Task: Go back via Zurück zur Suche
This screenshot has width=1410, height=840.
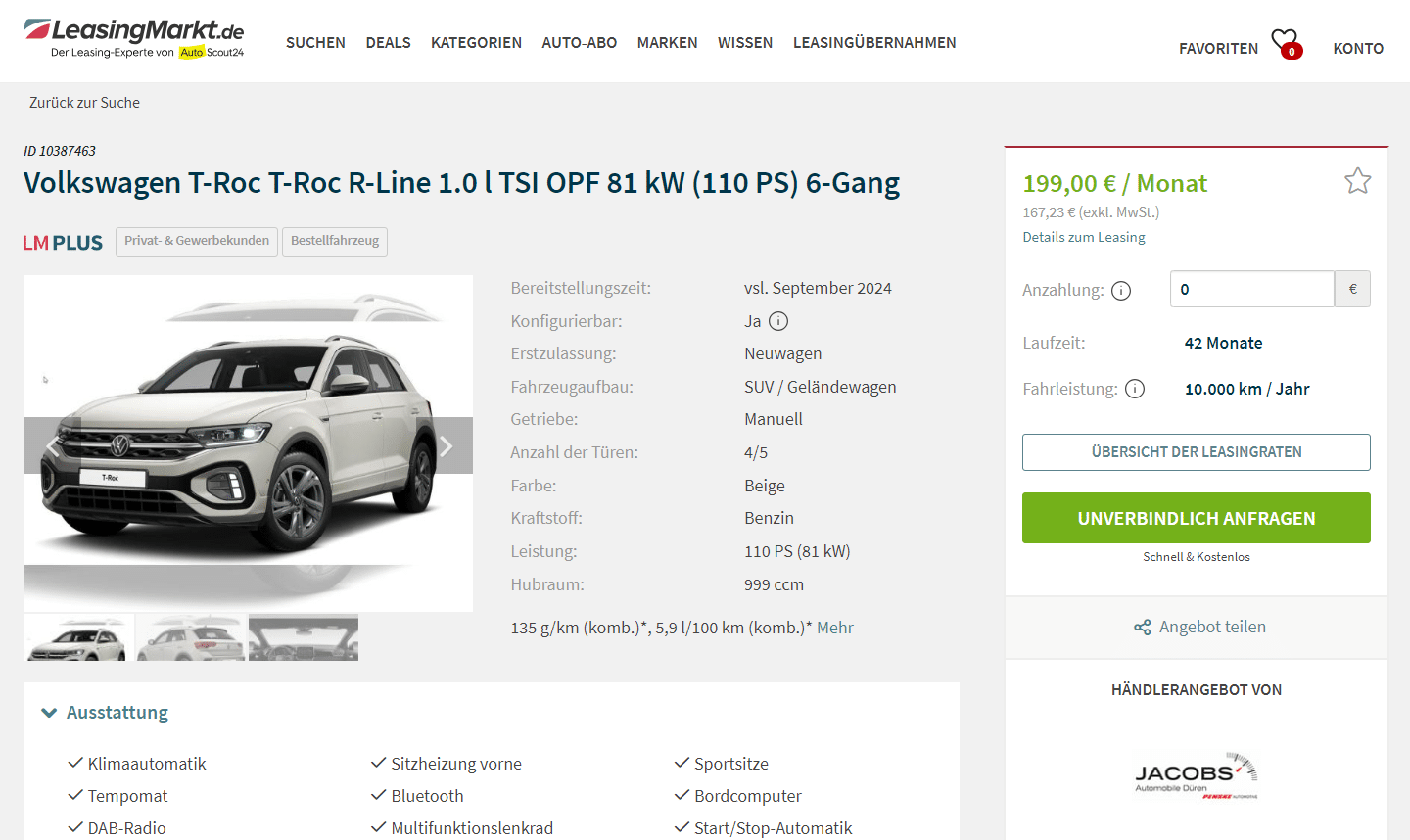Action: pos(84,103)
